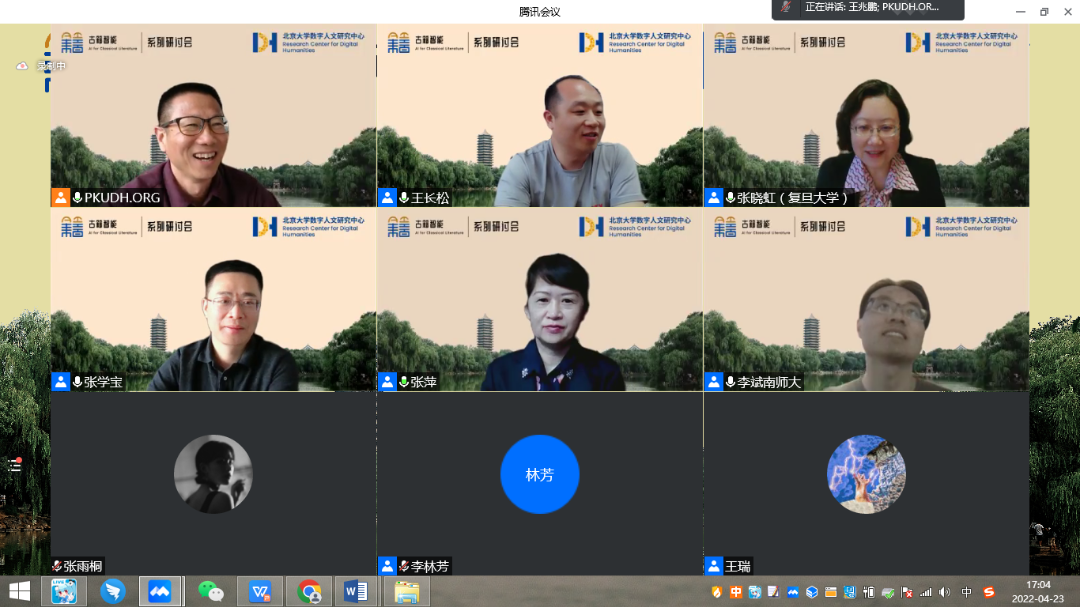Click the 正在讲话 speaker indicator at top
The width and height of the screenshot is (1080, 607).
(x=868, y=8)
